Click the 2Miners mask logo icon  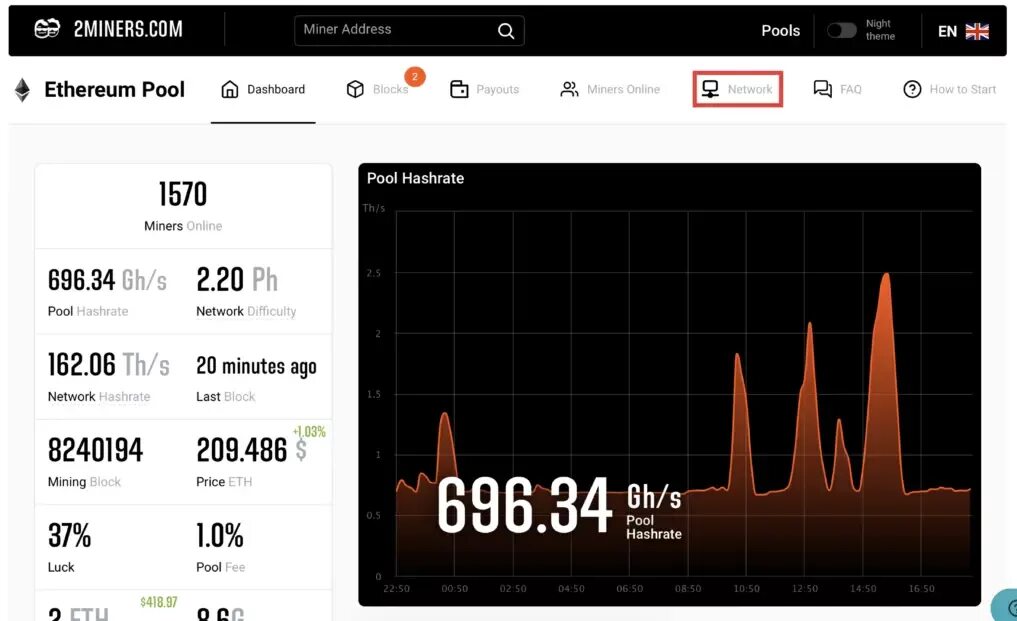[x=47, y=29]
